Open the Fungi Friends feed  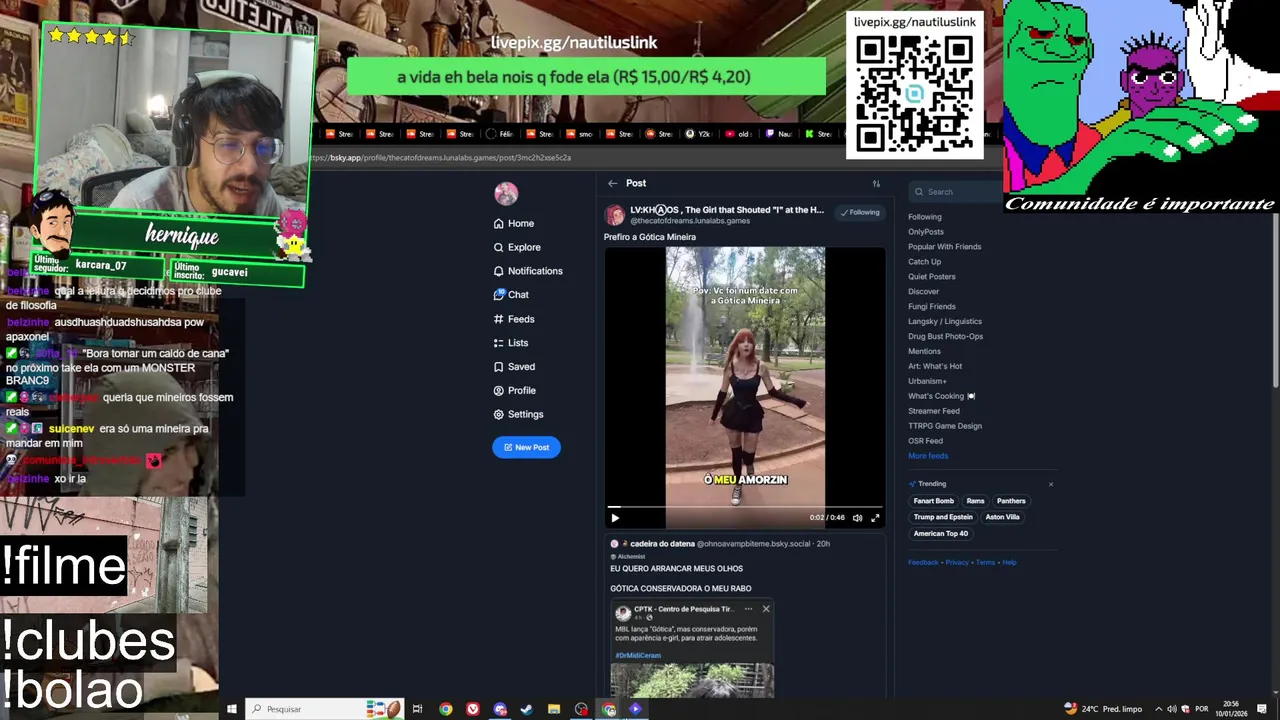point(932,307)
